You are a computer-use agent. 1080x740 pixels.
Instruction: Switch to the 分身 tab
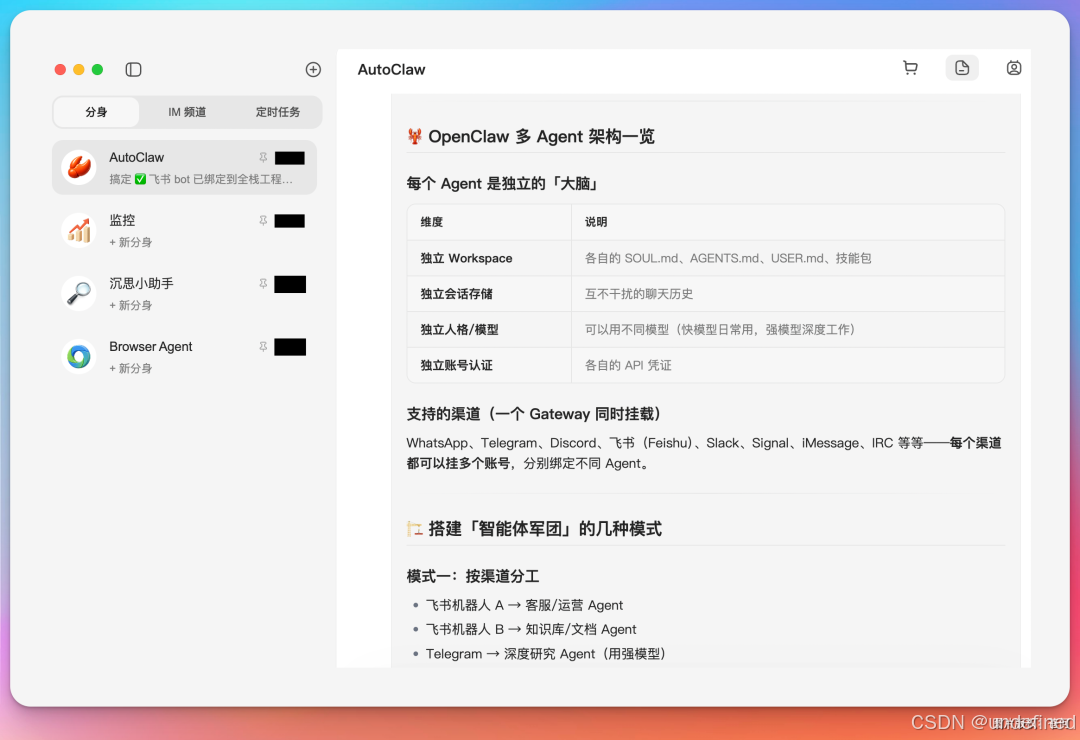point(96,112)
